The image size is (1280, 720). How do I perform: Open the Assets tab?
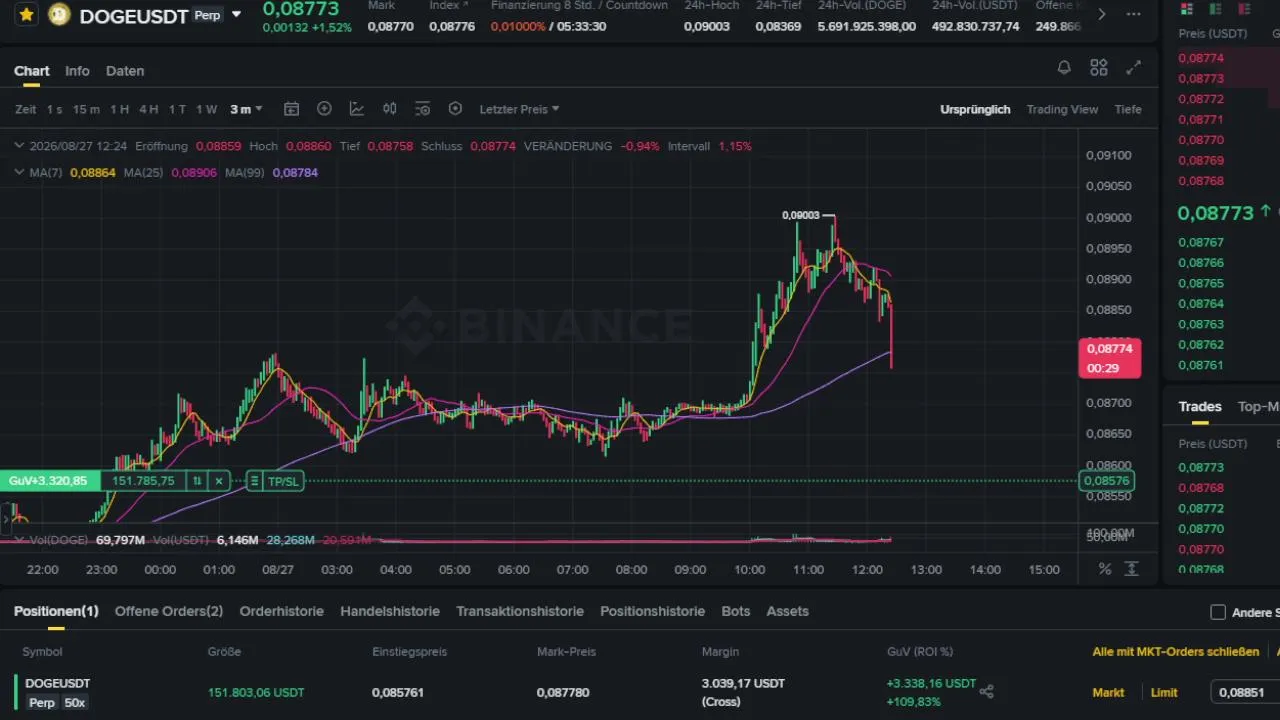[788, 611]
